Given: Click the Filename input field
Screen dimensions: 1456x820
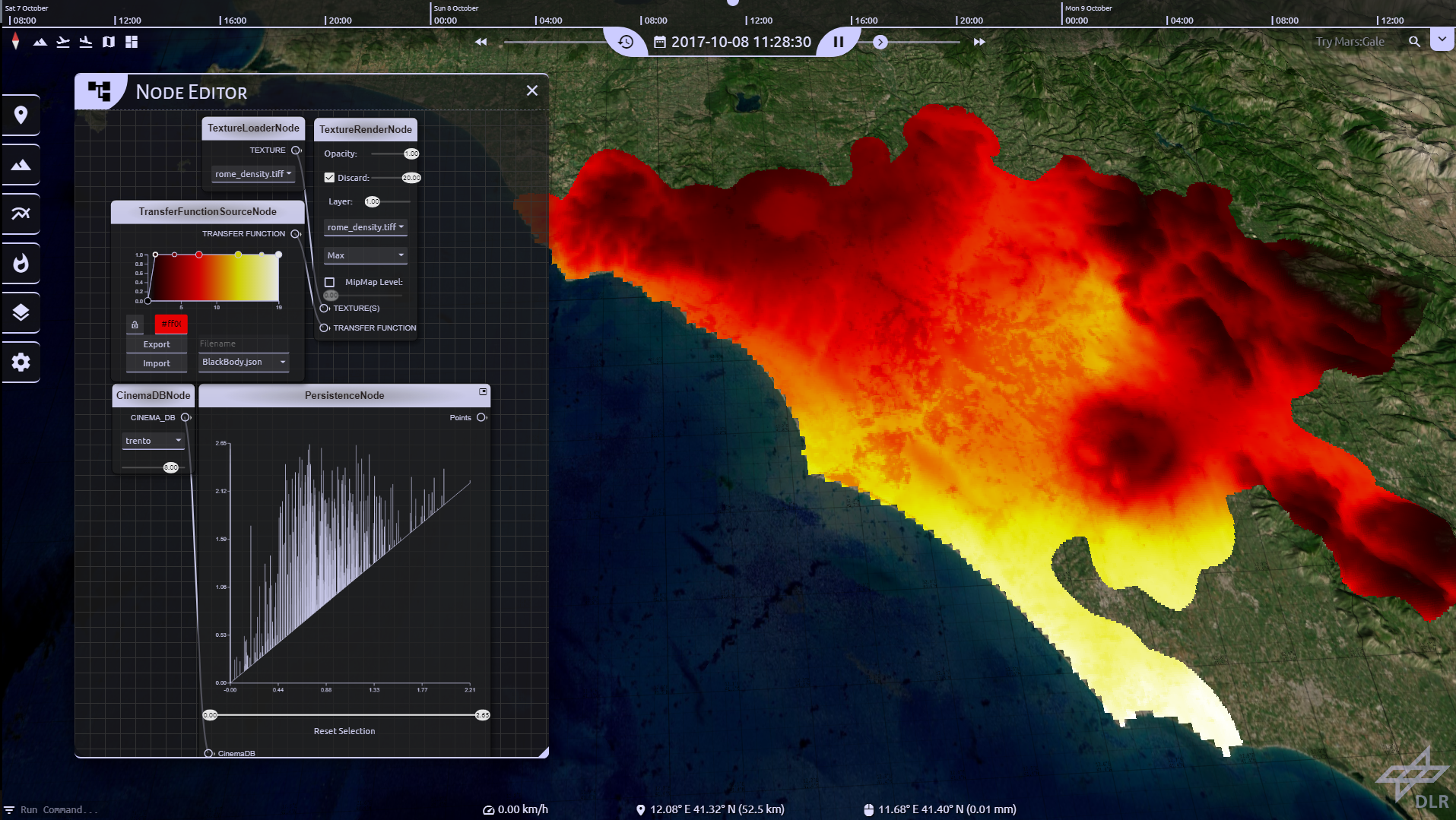Looking at the screenshot, I should [x=243, y=344].
